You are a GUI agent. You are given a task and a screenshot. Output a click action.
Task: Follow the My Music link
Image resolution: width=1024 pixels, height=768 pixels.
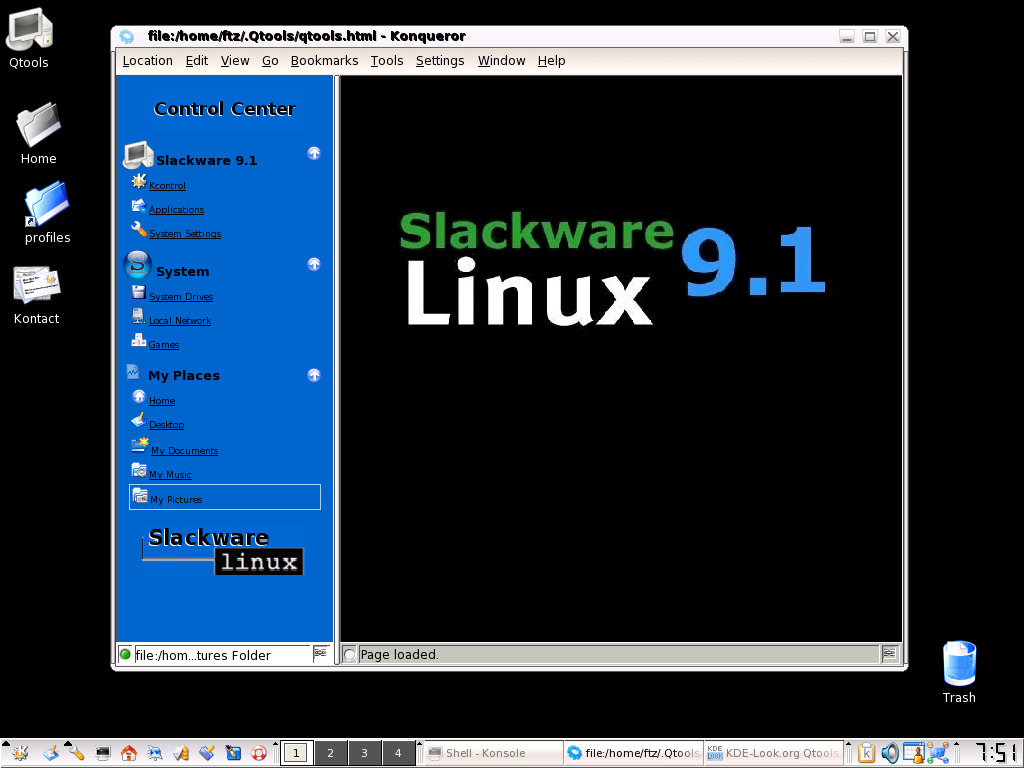(x=170, y=475)
